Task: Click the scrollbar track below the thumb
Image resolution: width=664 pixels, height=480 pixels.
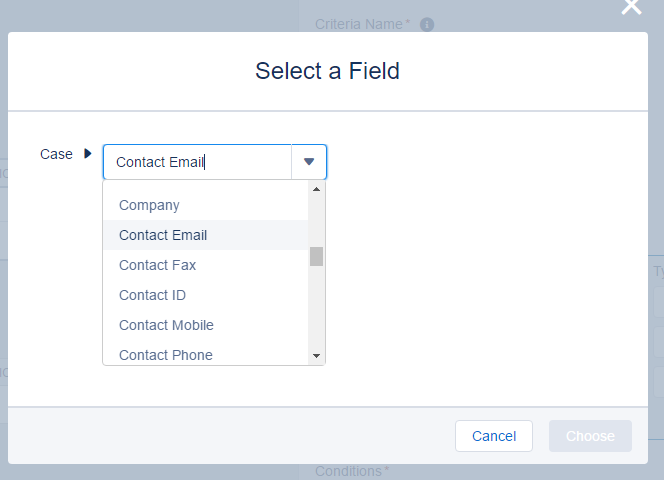Action: (316, 307)
